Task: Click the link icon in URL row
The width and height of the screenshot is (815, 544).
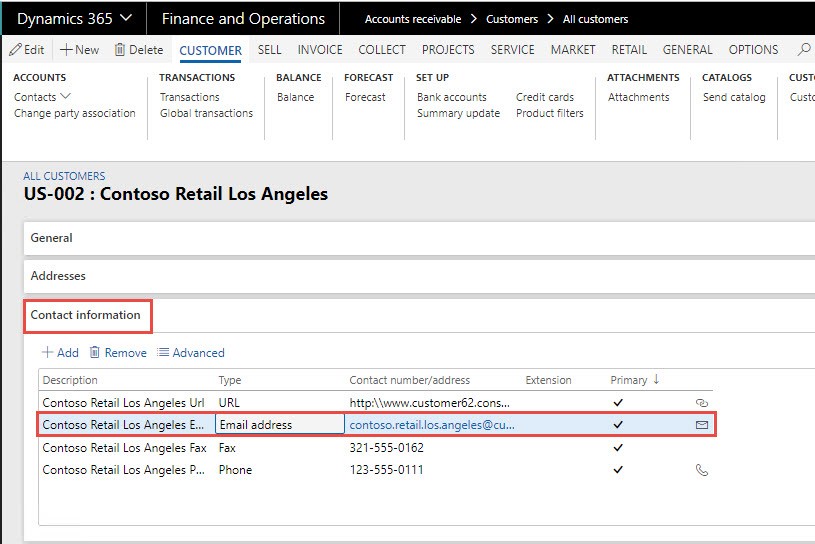Action: (701, 402)
